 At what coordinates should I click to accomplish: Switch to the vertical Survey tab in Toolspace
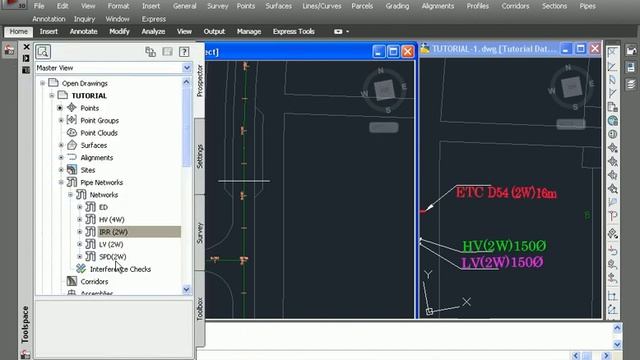coord(200,233)
